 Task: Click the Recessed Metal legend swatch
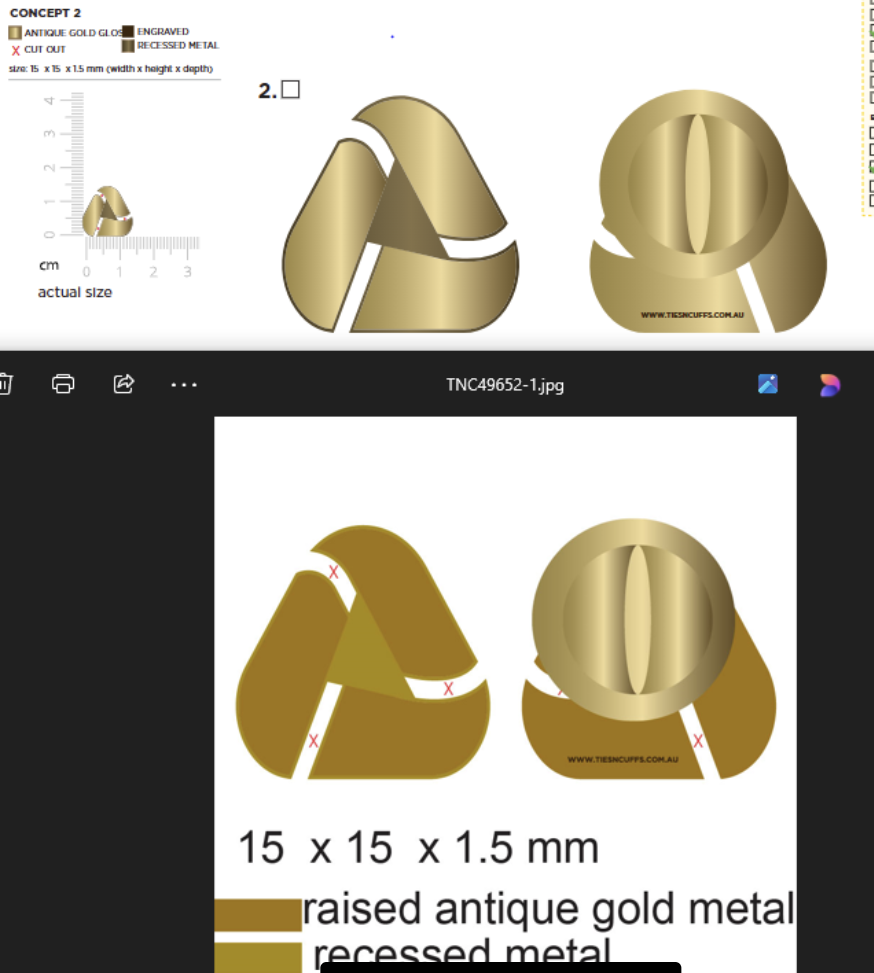[128, 46]
